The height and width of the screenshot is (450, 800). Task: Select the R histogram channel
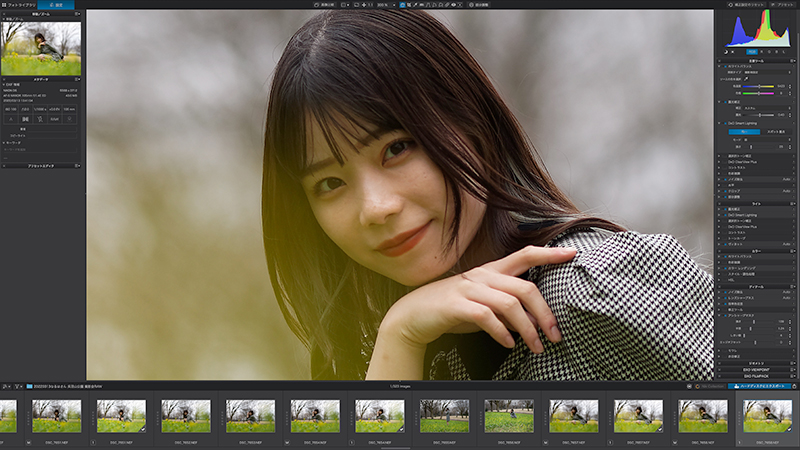(762, 52)
